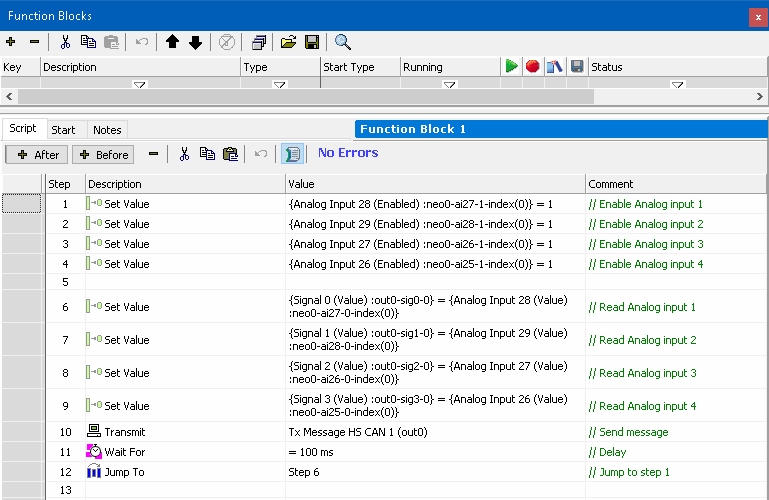Click the add function block plus icon
Viewport: 769px width, 500px height.
(x=11, y=42)
